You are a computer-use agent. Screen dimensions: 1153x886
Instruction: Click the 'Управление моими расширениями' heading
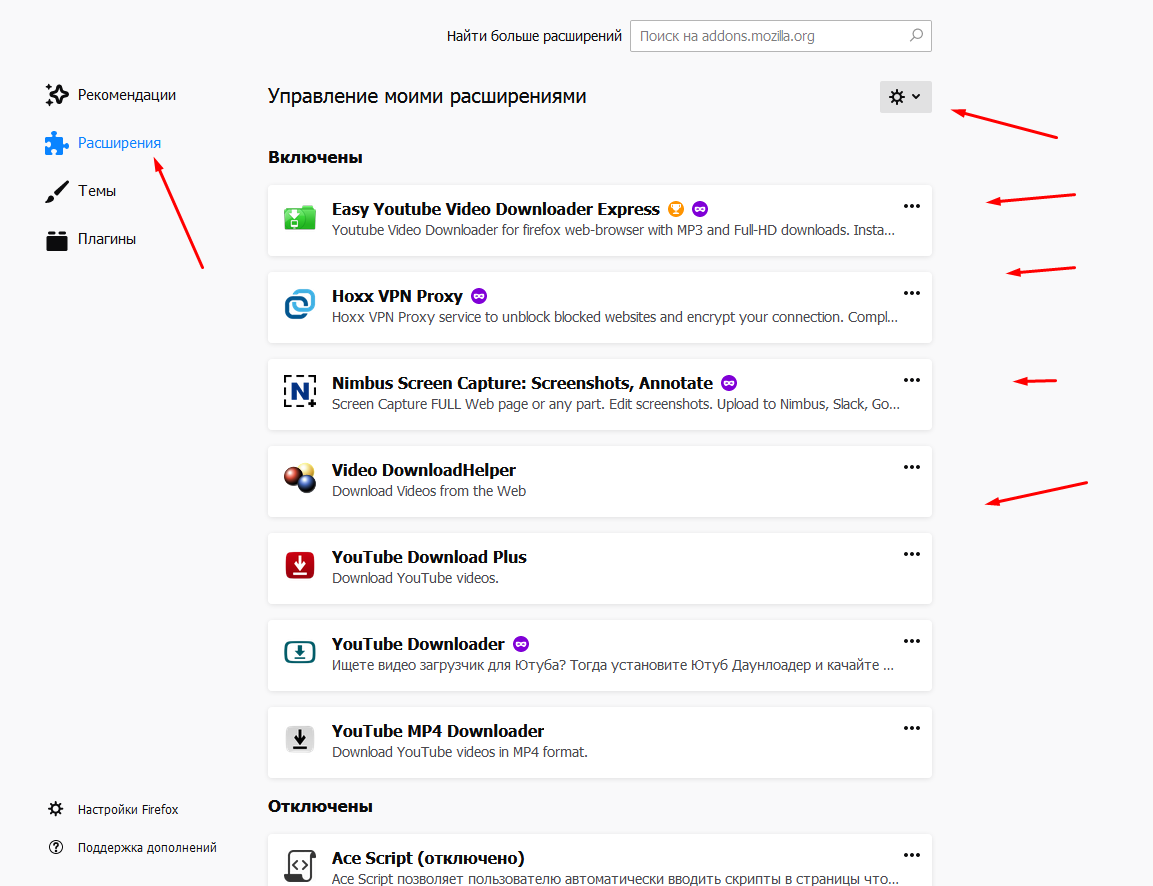[426, 96]
